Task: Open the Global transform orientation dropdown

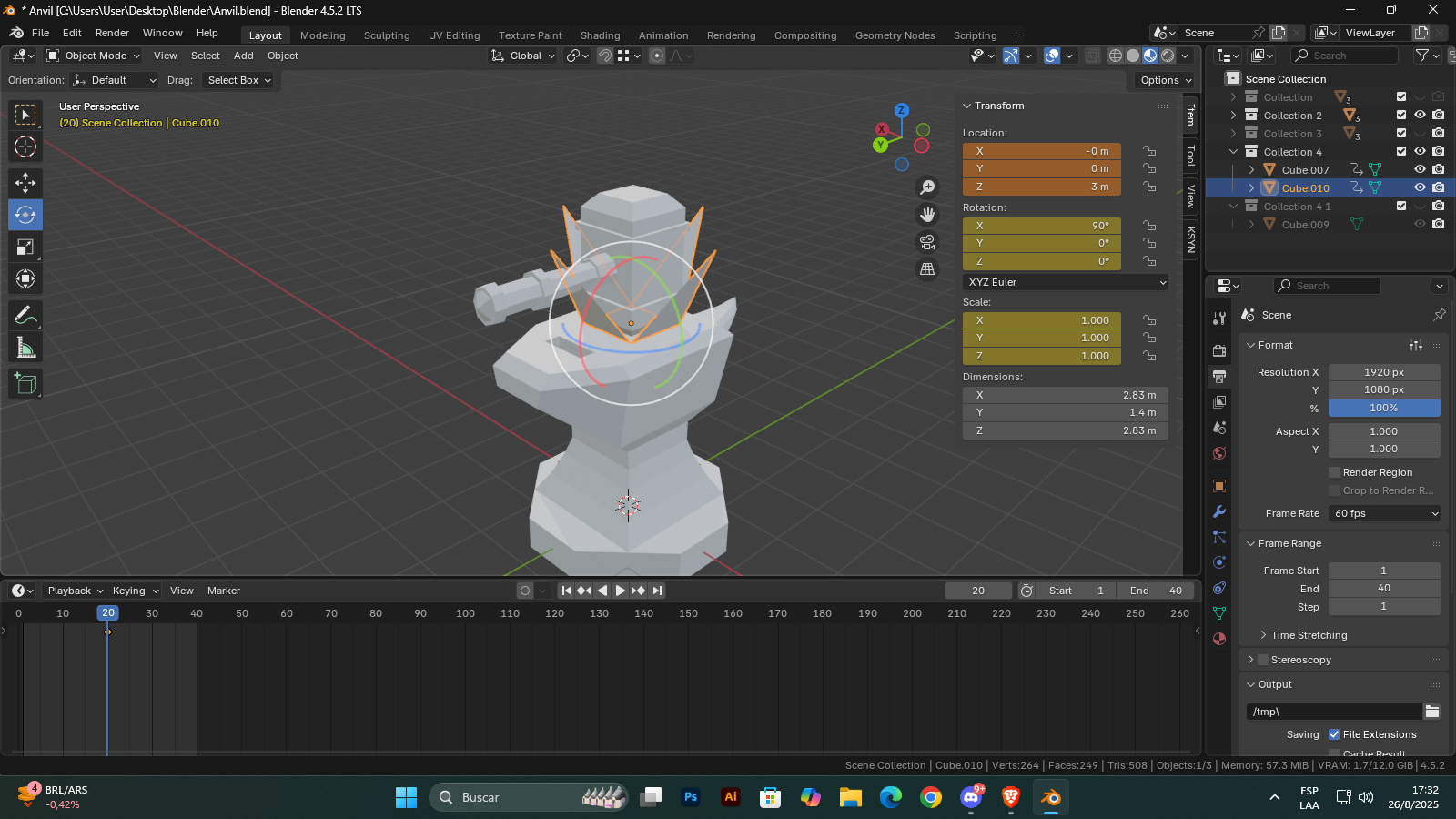Action: (x=523, y=56)
